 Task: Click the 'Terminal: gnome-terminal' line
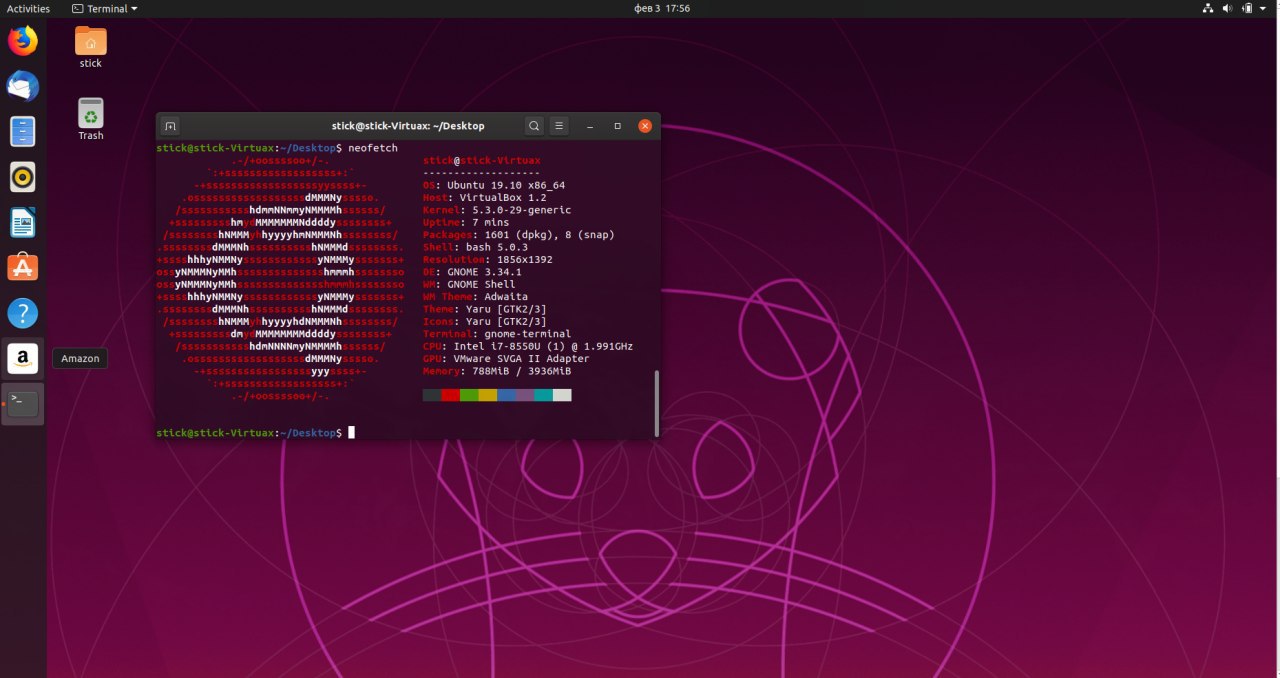tap(497, 334)
